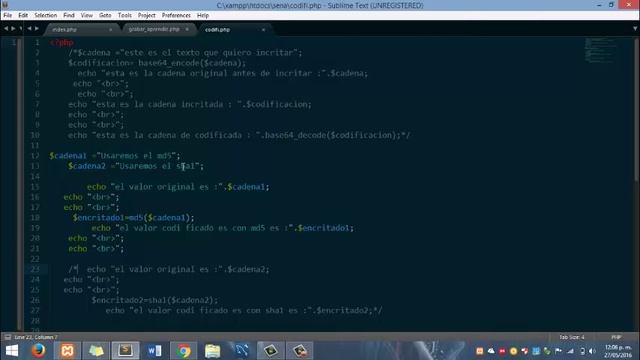Open the Selection menu
The height and width of the screenshot is (360, 640).
click(x=45, y=15)
